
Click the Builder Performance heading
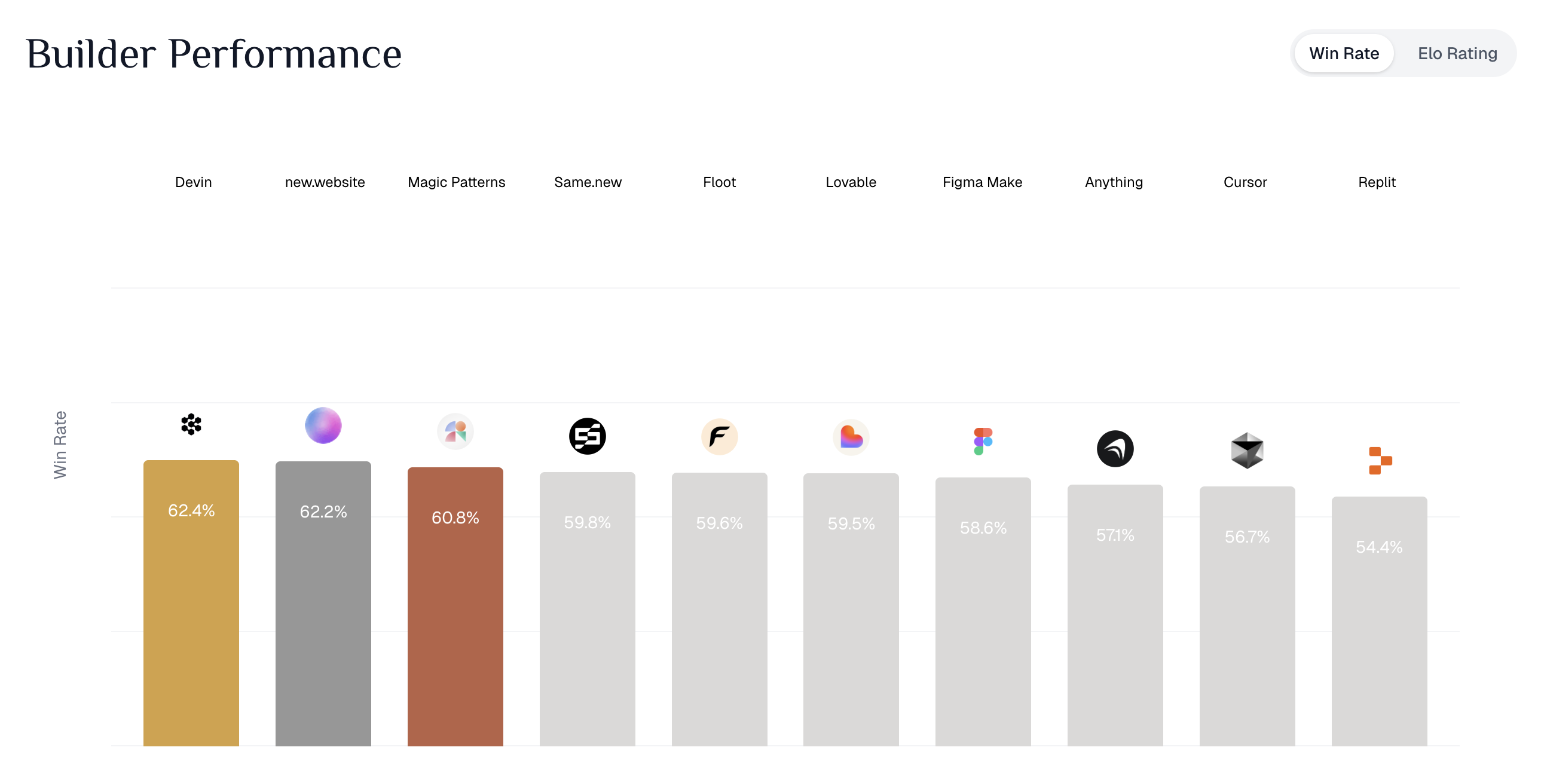point(213,54)
